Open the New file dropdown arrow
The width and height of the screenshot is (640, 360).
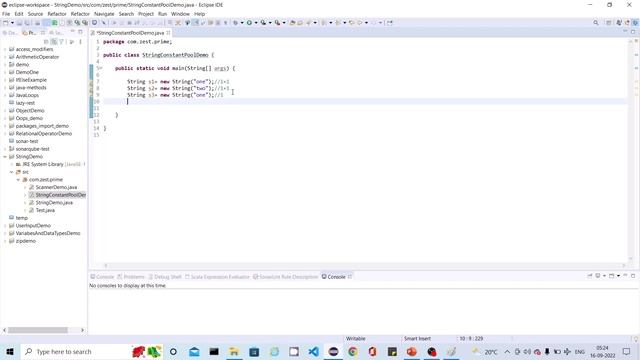pos(12,23)
